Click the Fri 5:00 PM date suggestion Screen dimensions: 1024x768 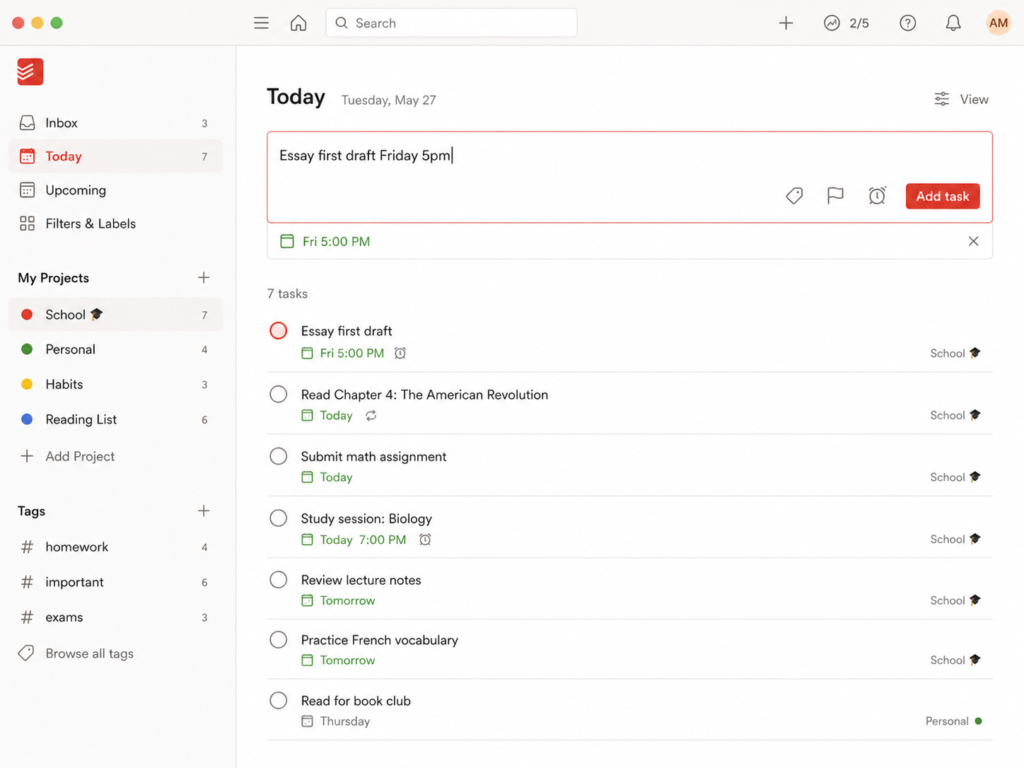325,242
